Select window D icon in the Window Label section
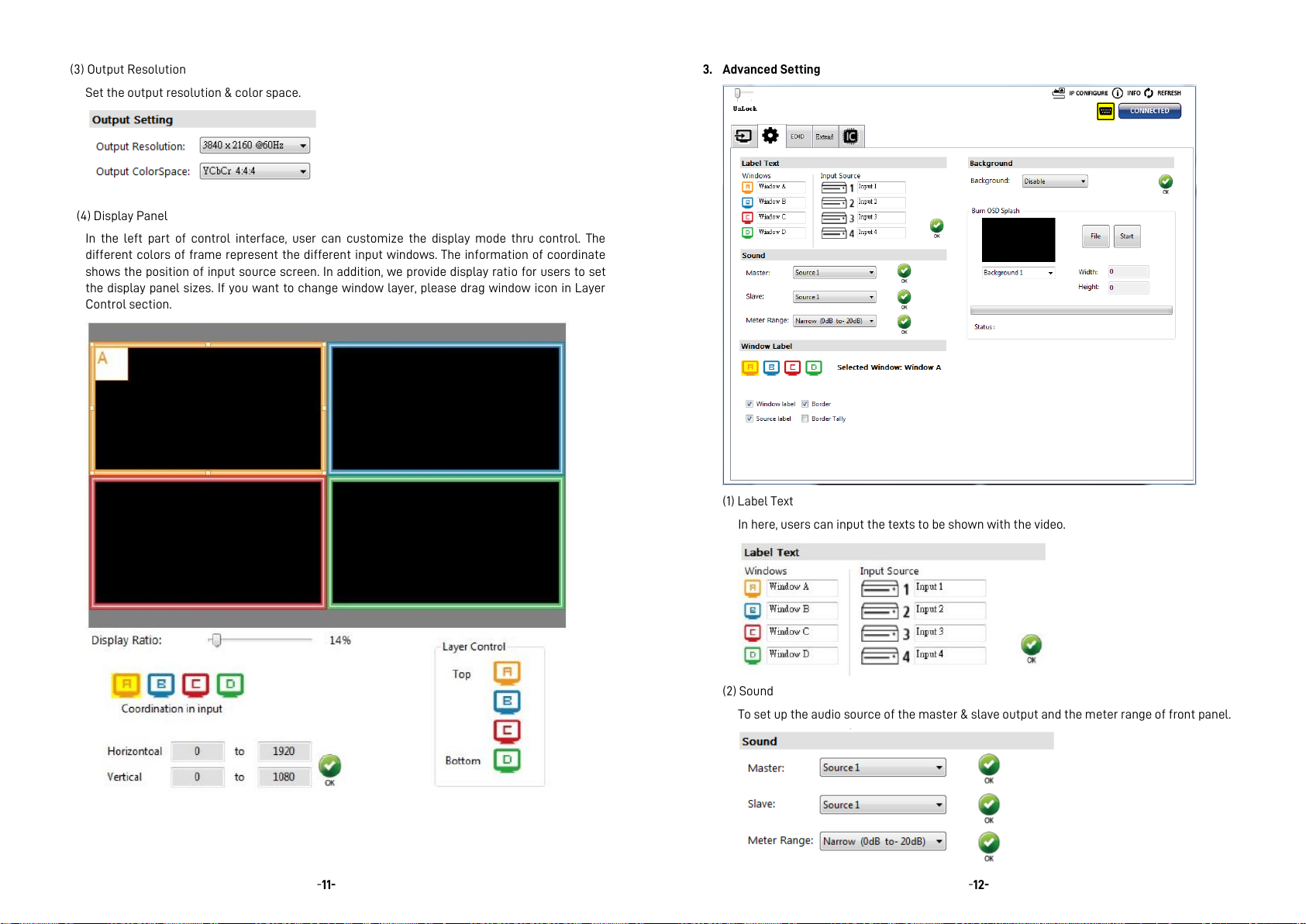The height and width of the screenshot is (924, 1306). [x=814, y=367]
